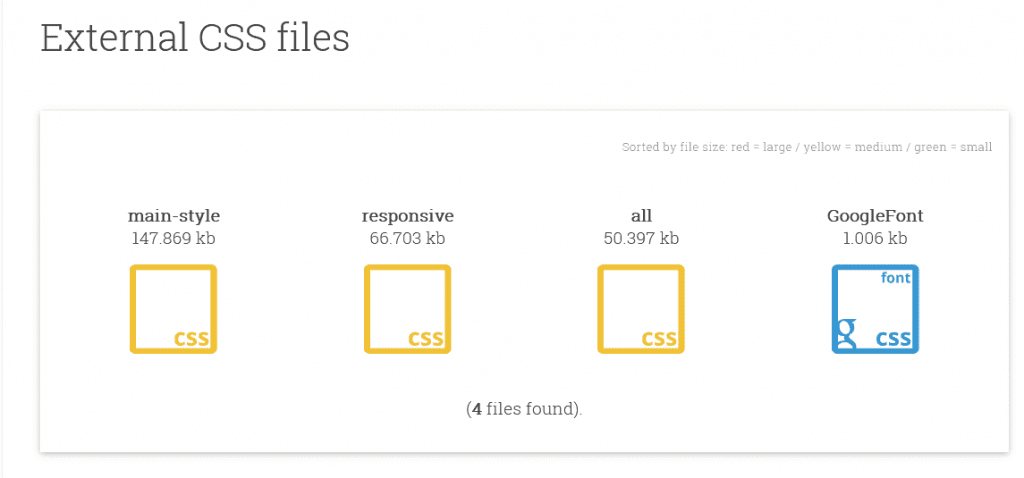
Task: Click the 4 files found text
Action: pos(524,409)
